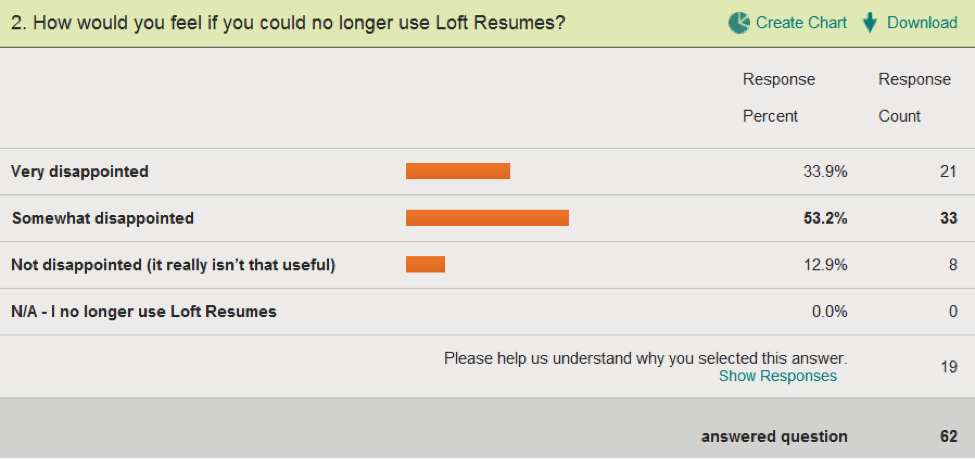Viewport: 975px width, 459px height.
Task: Select the Not disappointed orange bar
Action: coord(425,264)
